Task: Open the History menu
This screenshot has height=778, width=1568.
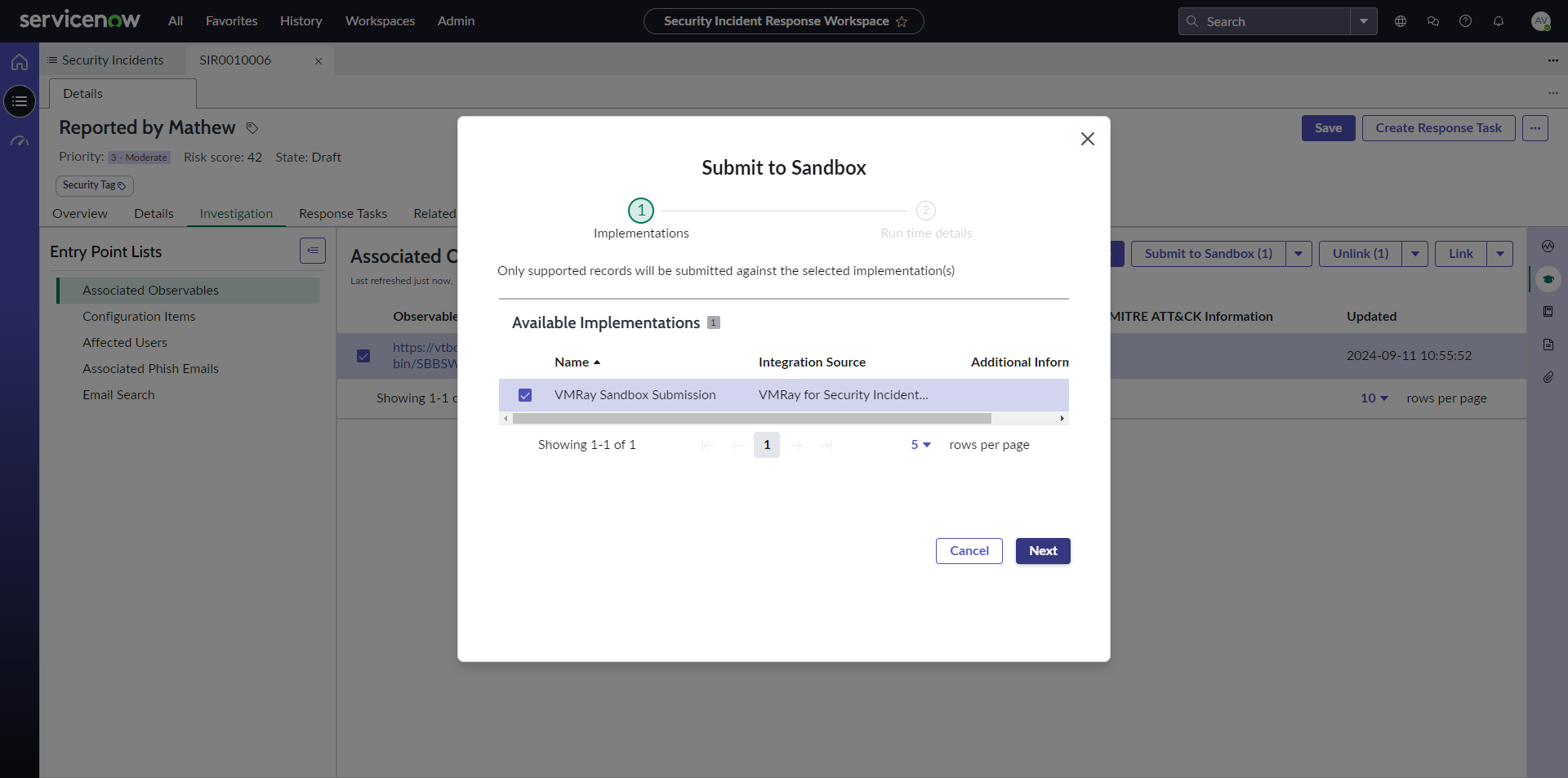Action: click(x=301, y=21)
